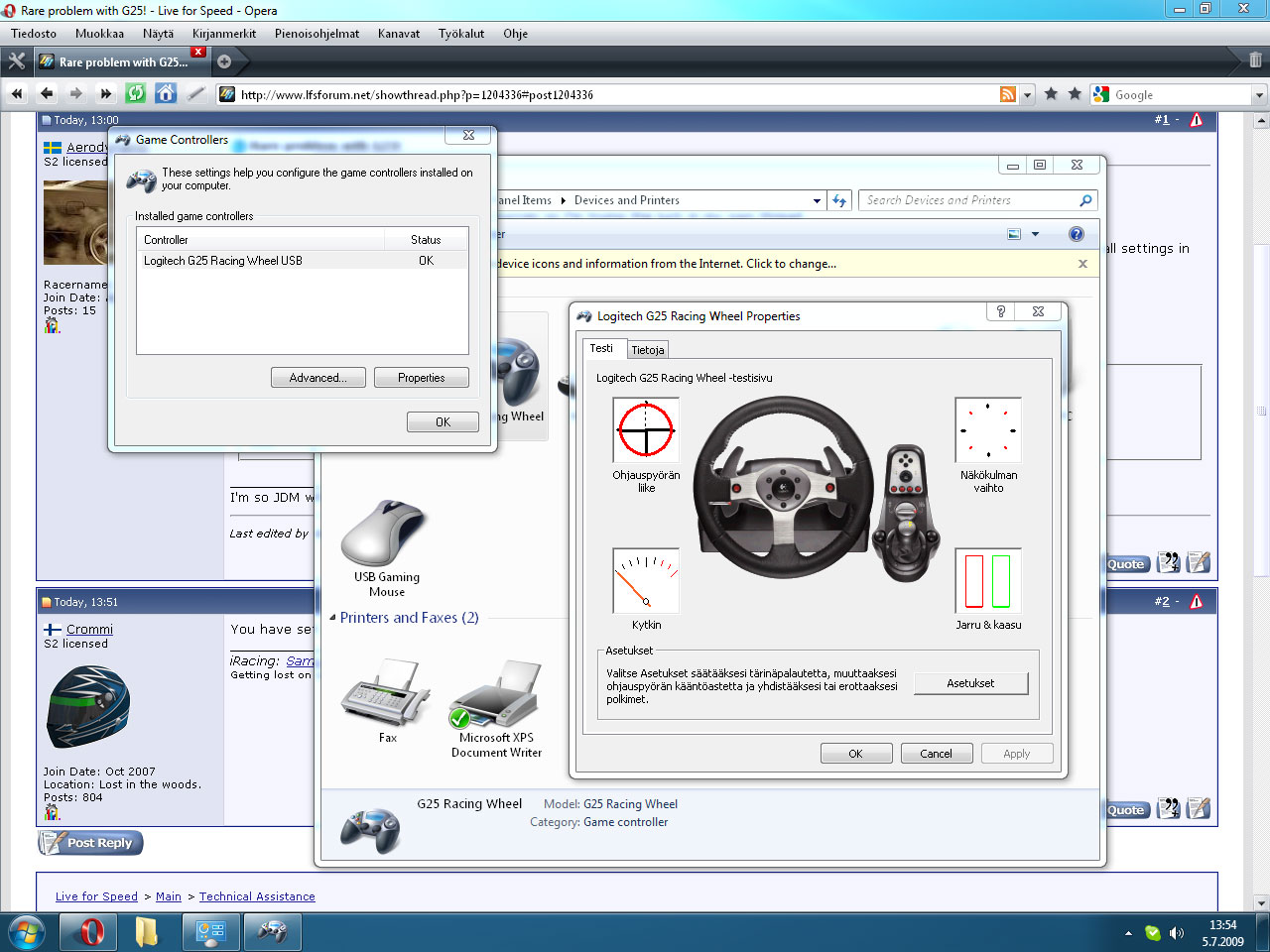This screenshot has height=952, width=1270.
Task: Click Cancel in G25 Properties dialog
Action: click(936, 754)
